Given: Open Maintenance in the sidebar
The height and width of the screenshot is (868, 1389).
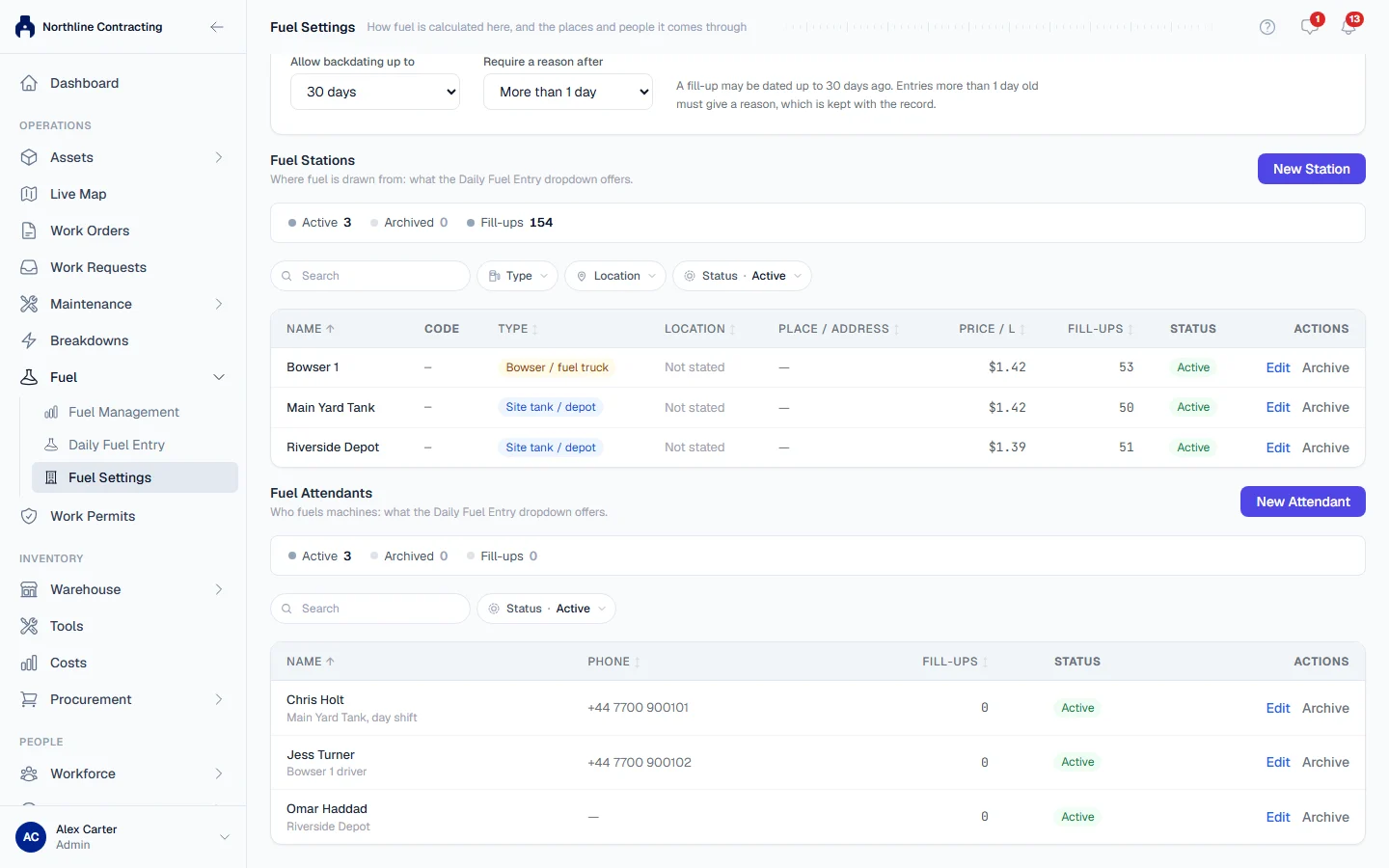Looking at the screenshot, I should pyautogui.click(x=123, y=304).
